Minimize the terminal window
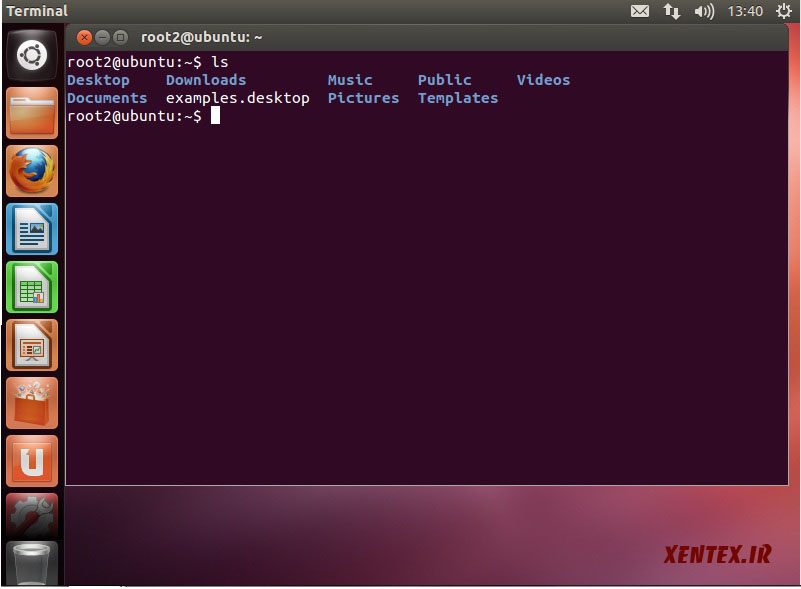The height and width of the screenshot is (589, 801). pos(102,38)
